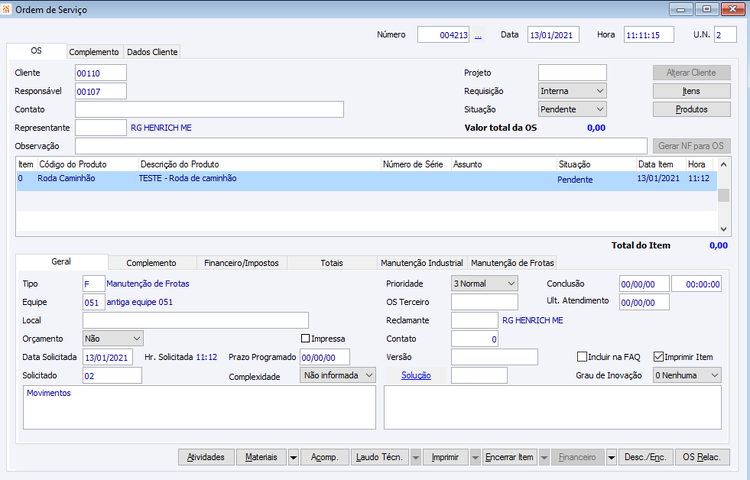750x480 pixels.
Task: Click the item list scroll down arrow
Action: (723, 229)
